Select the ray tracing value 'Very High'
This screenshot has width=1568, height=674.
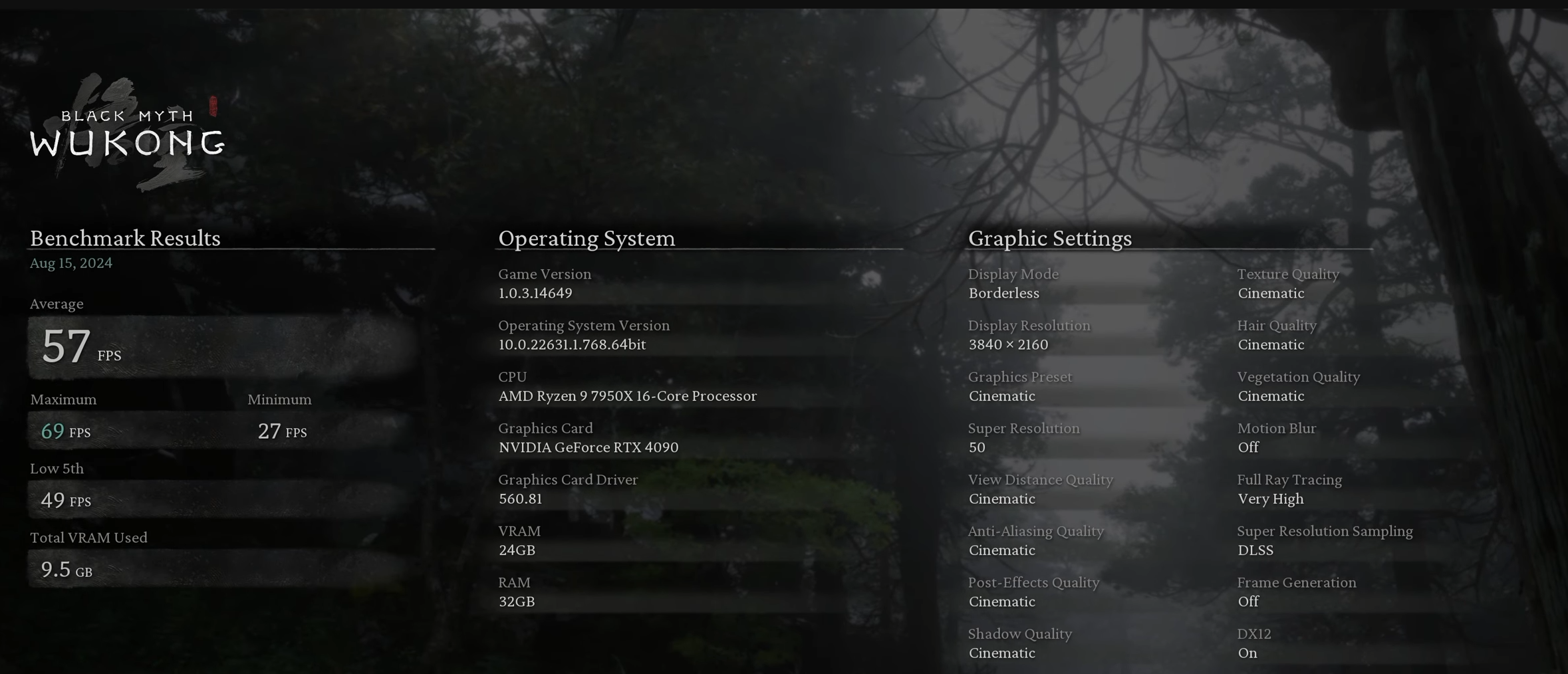(x=1271, y=499)
